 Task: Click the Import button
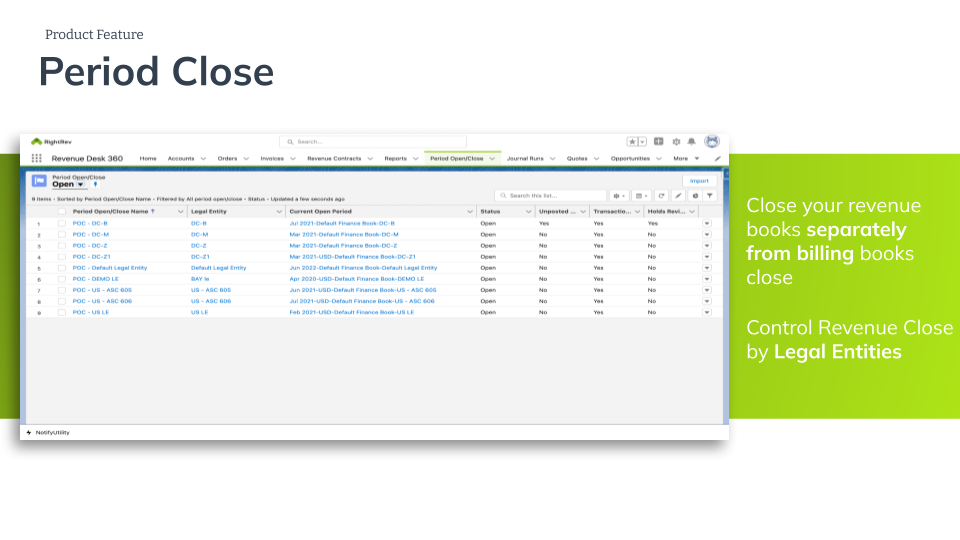pyautogui.click(x=699, y=181)
